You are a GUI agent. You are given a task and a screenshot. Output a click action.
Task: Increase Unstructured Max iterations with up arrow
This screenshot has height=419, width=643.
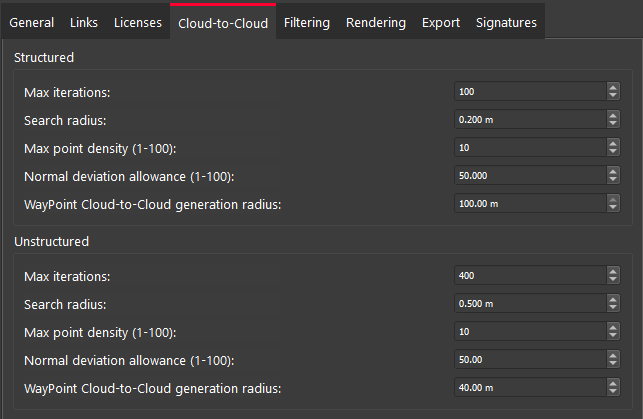[x=613, y=271]
